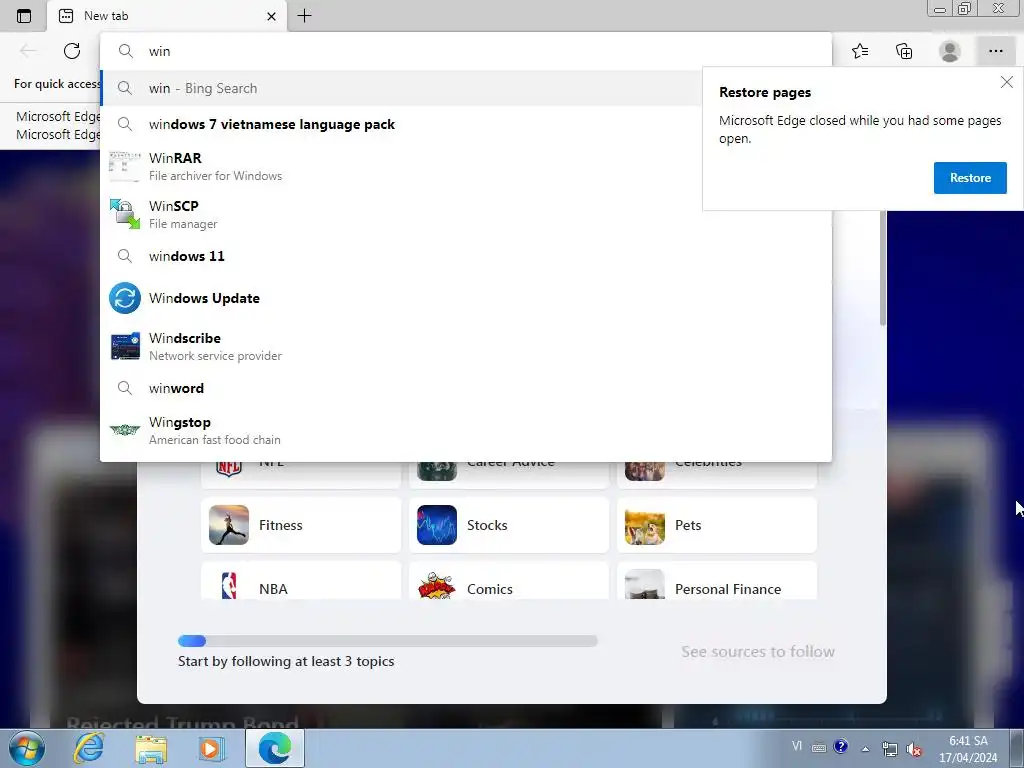
Task: Choose the Windows Update suggestion
Action: (x=466, y=298)
